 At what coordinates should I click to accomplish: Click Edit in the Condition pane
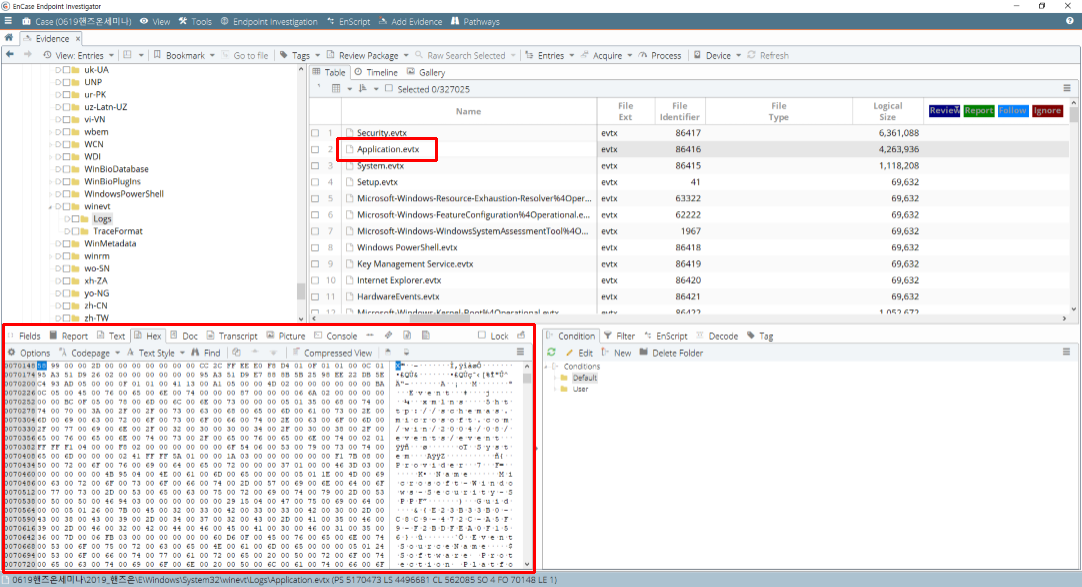tap(579, 352)
